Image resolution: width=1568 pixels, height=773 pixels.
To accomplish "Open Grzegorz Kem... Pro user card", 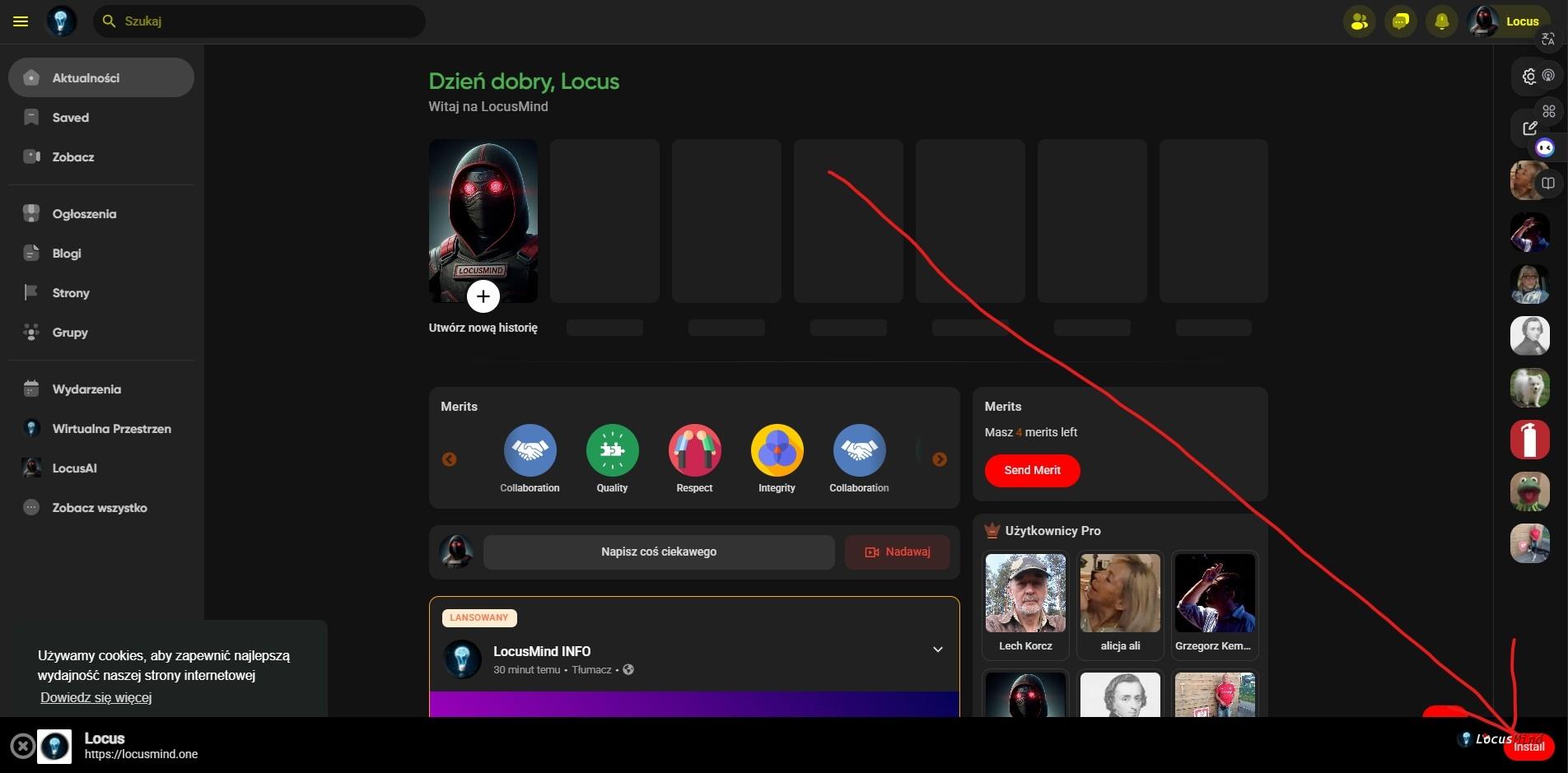I will coord(1214,605).
